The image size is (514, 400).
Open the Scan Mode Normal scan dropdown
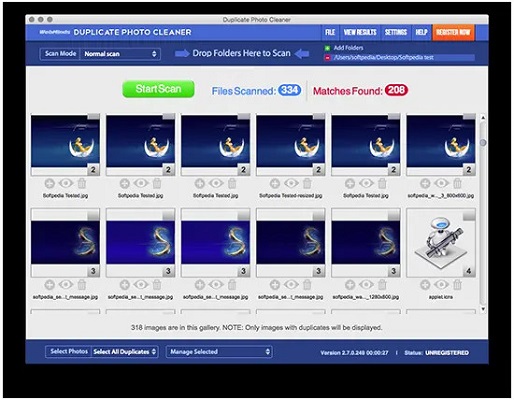[x=120, y=54]
